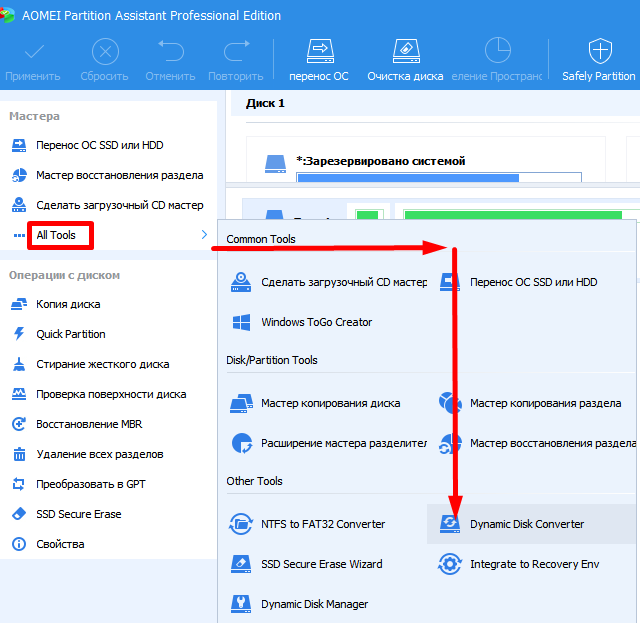Viewport: 640px width, 623px height.
Task: Click Восстановление MBR link
Action: [x=89, y=424]
